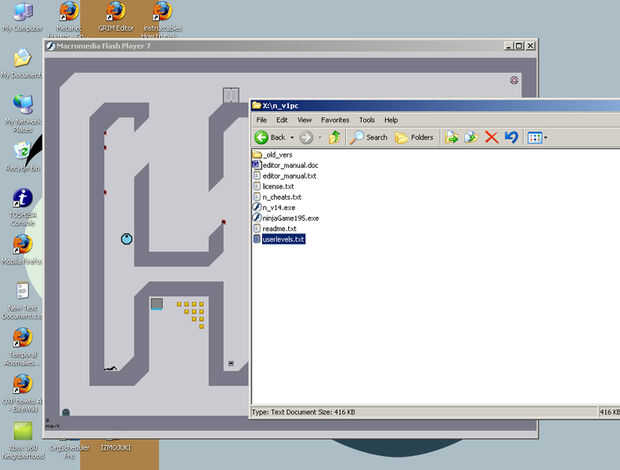Click the gray thwump block in game
620x470 pixels.
(157, 304)
